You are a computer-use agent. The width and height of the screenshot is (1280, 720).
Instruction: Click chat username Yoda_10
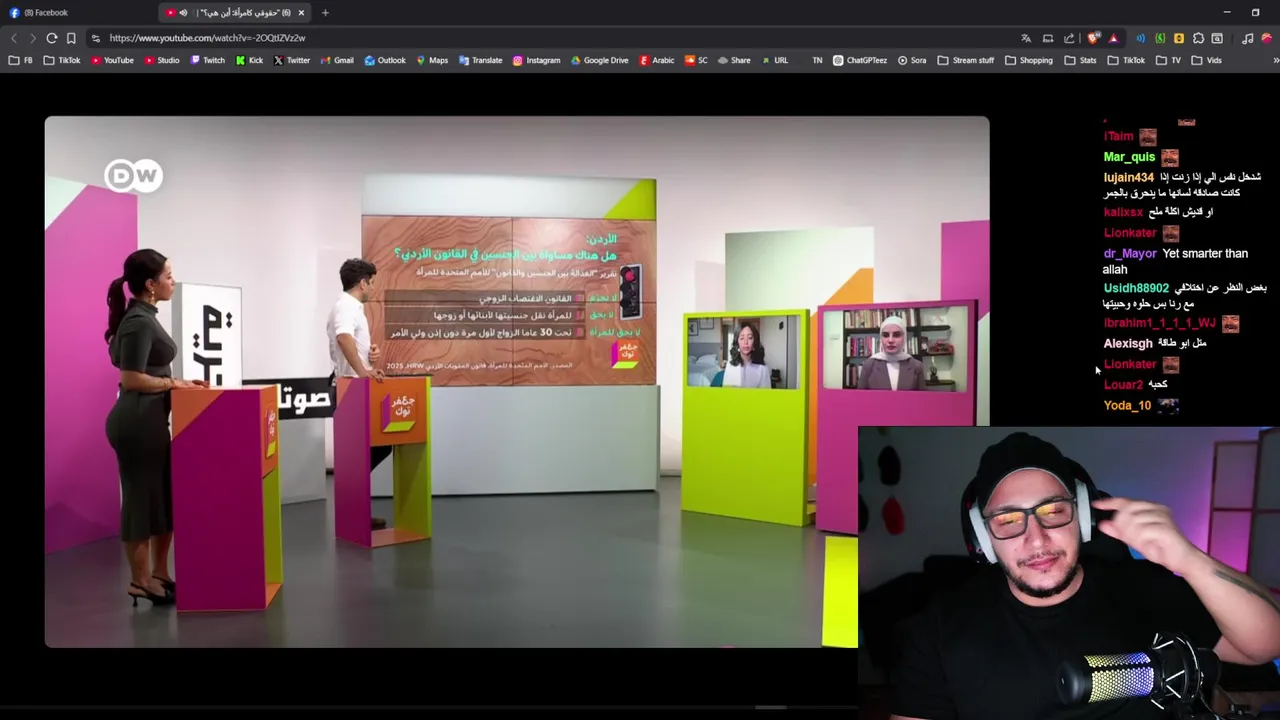point(1127,406)
